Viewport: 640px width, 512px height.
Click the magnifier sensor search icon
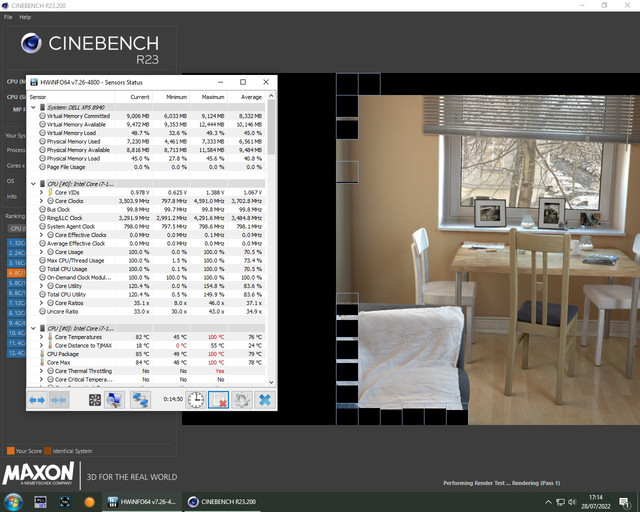(x=114, y=400)
